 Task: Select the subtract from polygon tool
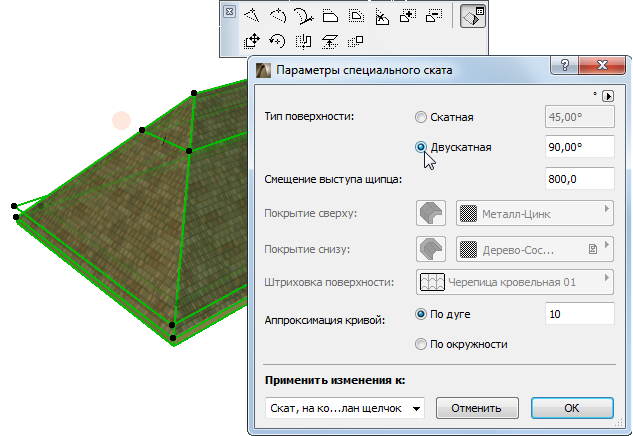[x=434, y=16]
